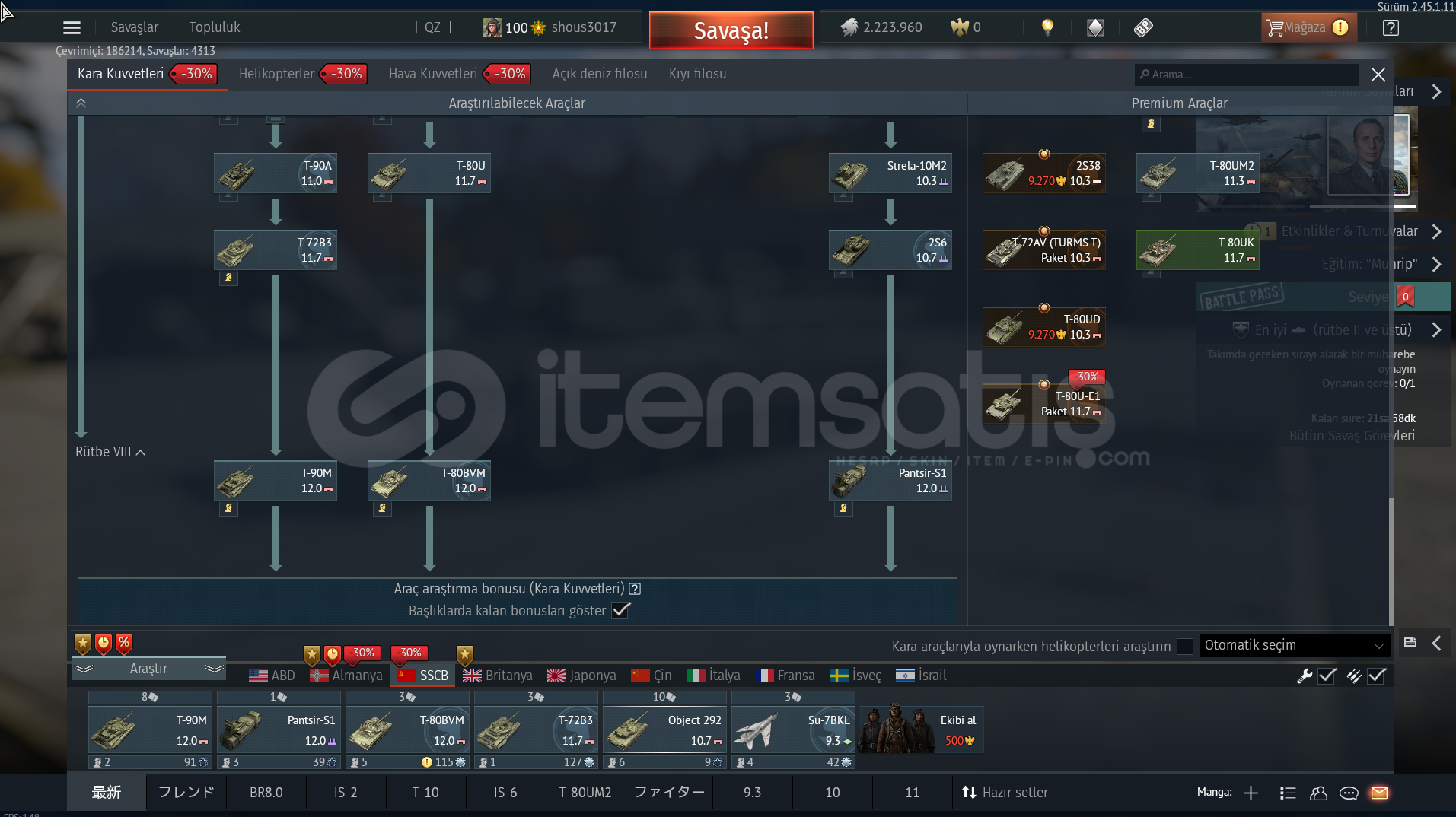Image resolution: width=1456 pixels, height=817 pixels.
Task: Open the hamburger main menu
Action: point(72,28)
